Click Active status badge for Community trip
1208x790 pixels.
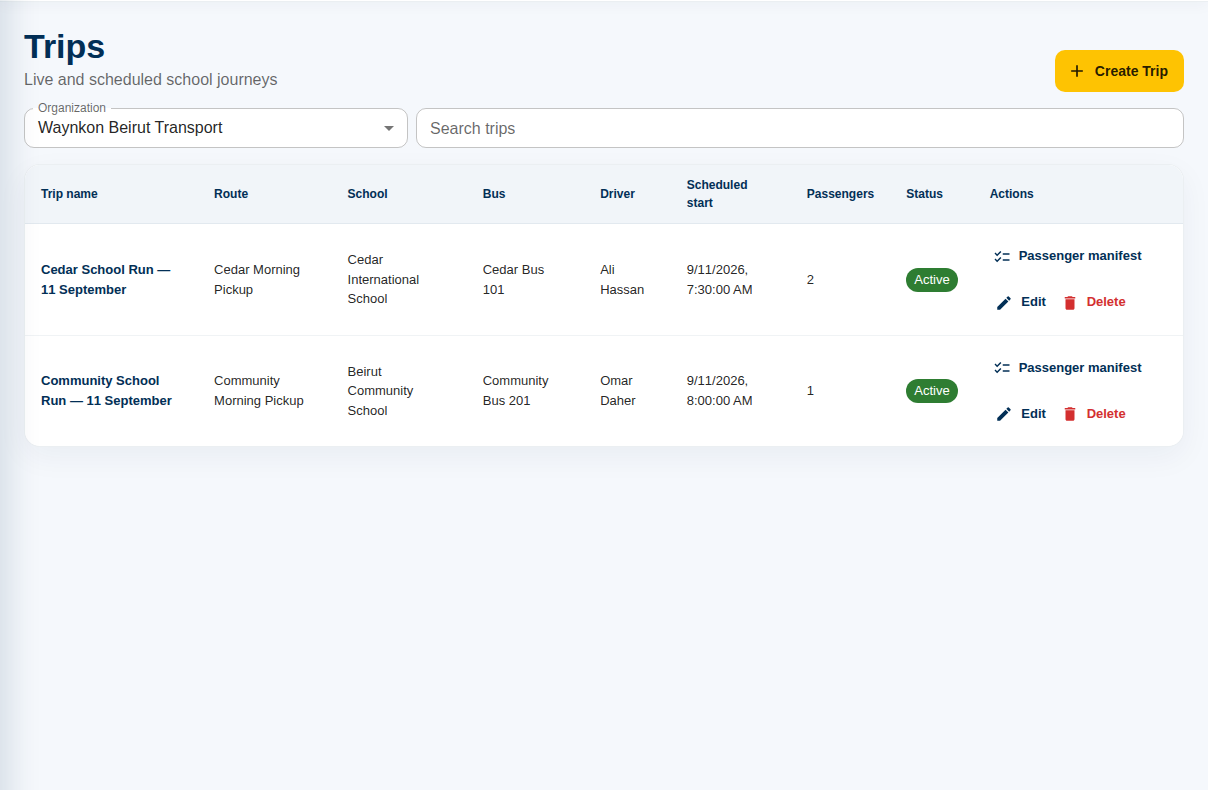pyautogui.click(x=932, y=391)
